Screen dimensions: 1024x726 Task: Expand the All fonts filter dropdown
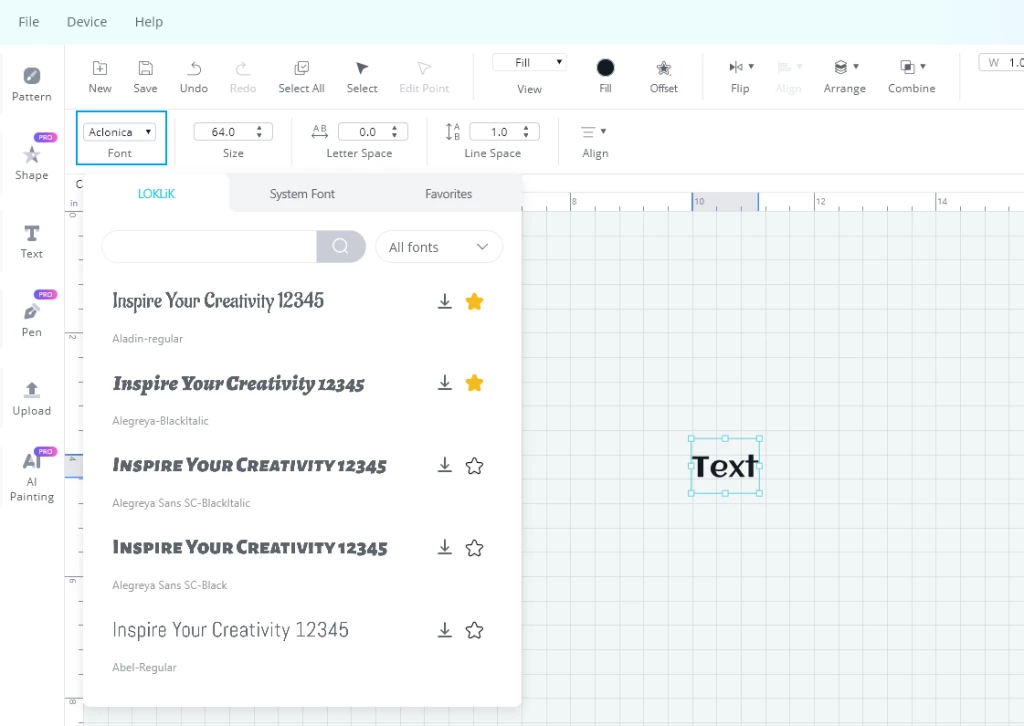439,247
